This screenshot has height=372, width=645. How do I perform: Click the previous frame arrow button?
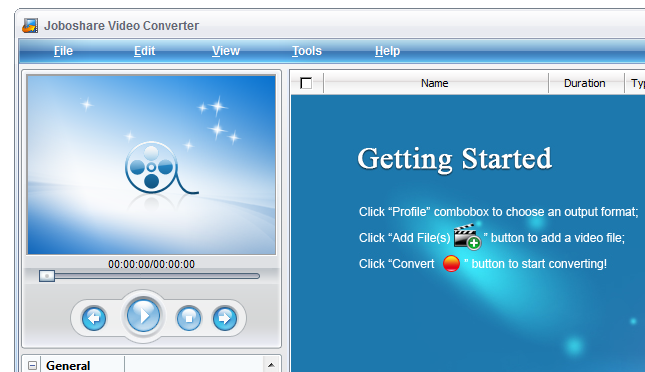point(94,318)
